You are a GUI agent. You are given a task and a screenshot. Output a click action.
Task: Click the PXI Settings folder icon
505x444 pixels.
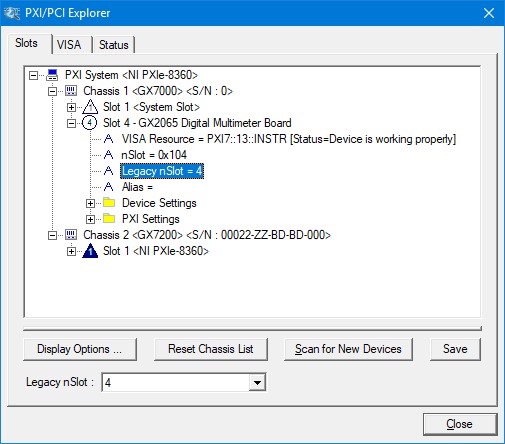click(109, 218)
